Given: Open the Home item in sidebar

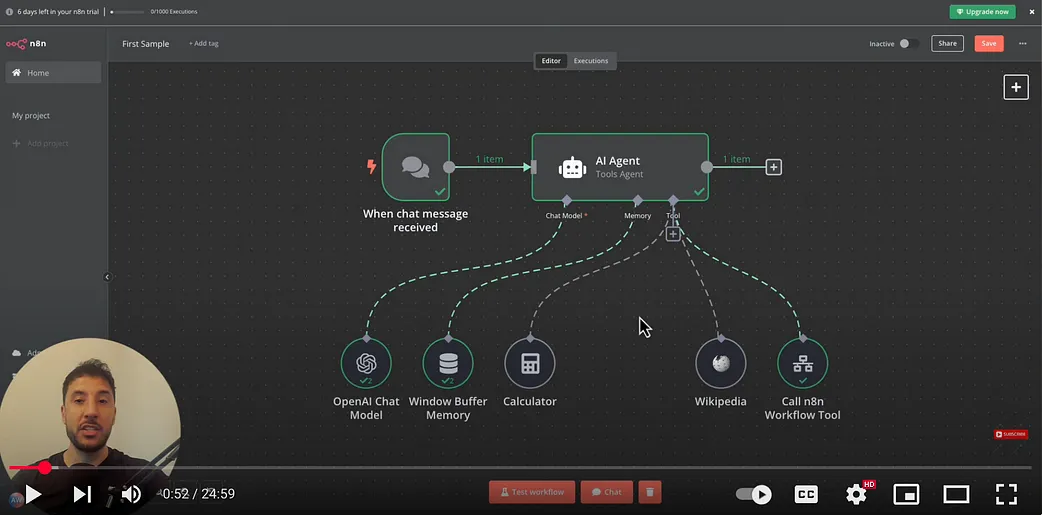Looking at the screenshot, I should click(53, 72).
